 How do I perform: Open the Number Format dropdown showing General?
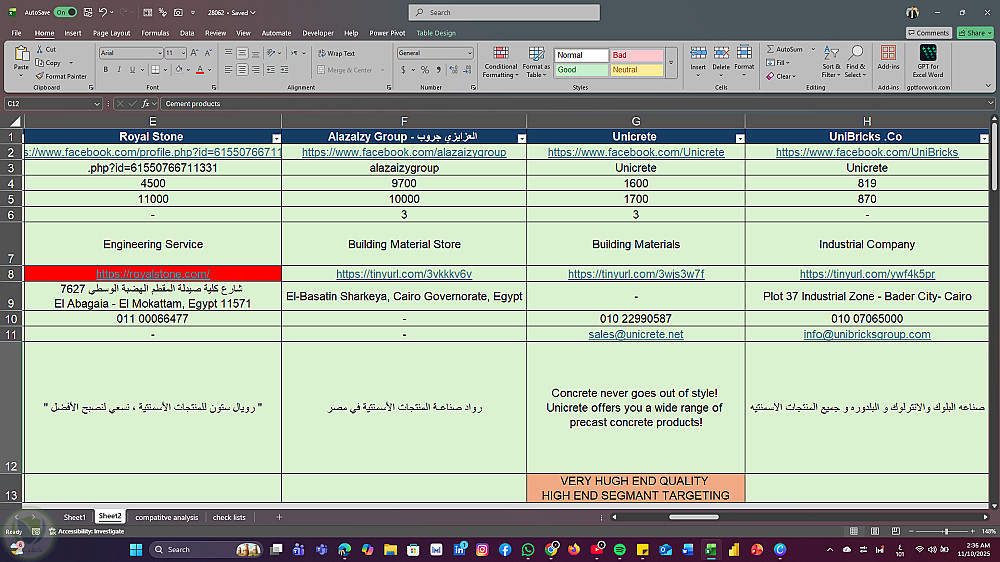coord(470,54)
